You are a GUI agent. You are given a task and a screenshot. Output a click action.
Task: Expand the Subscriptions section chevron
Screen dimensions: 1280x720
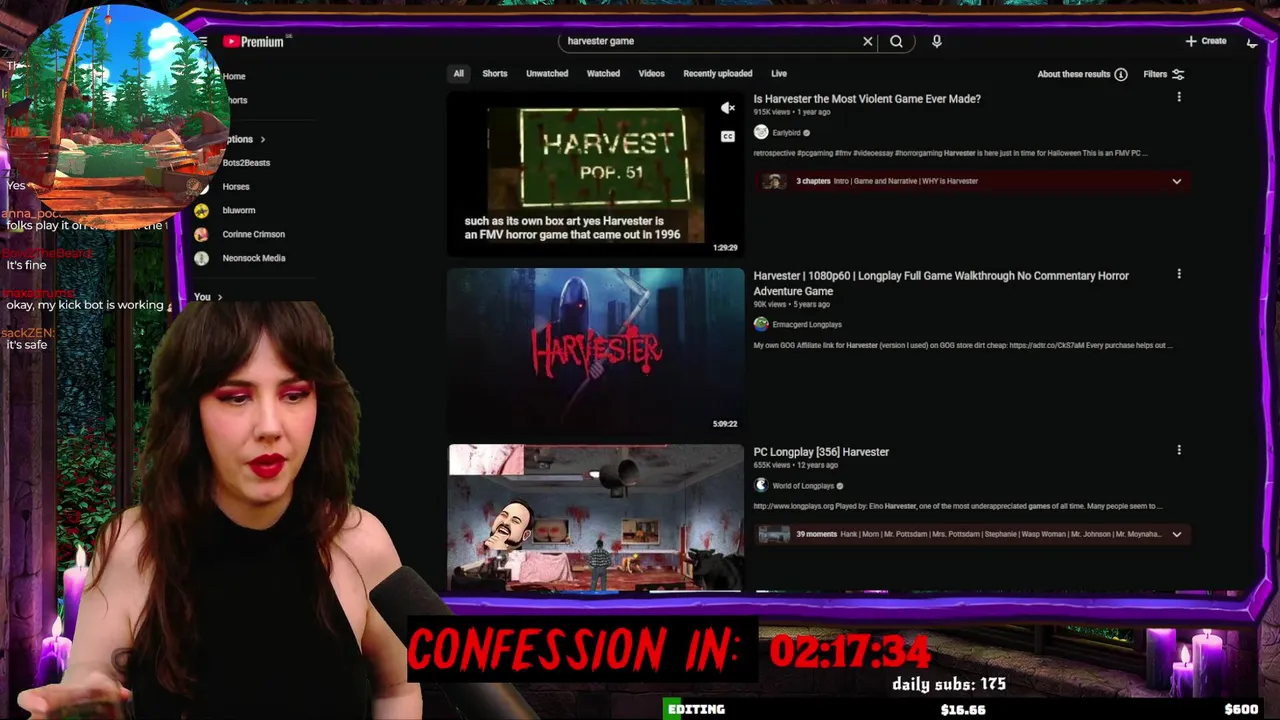[262, 139]
